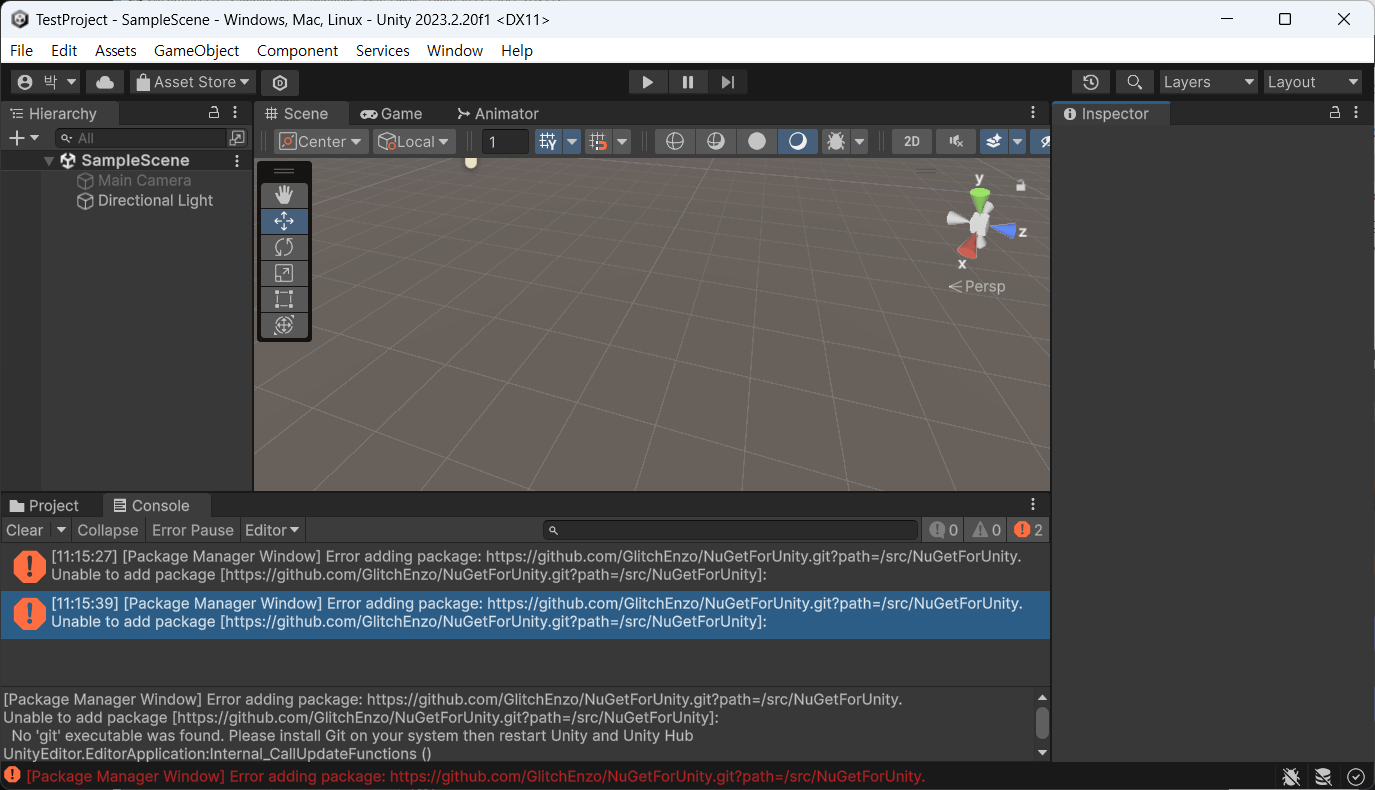Viewport: 1375px width, 790px height.
Task: Select the Scale tool
Action: (x=284, y=273)
